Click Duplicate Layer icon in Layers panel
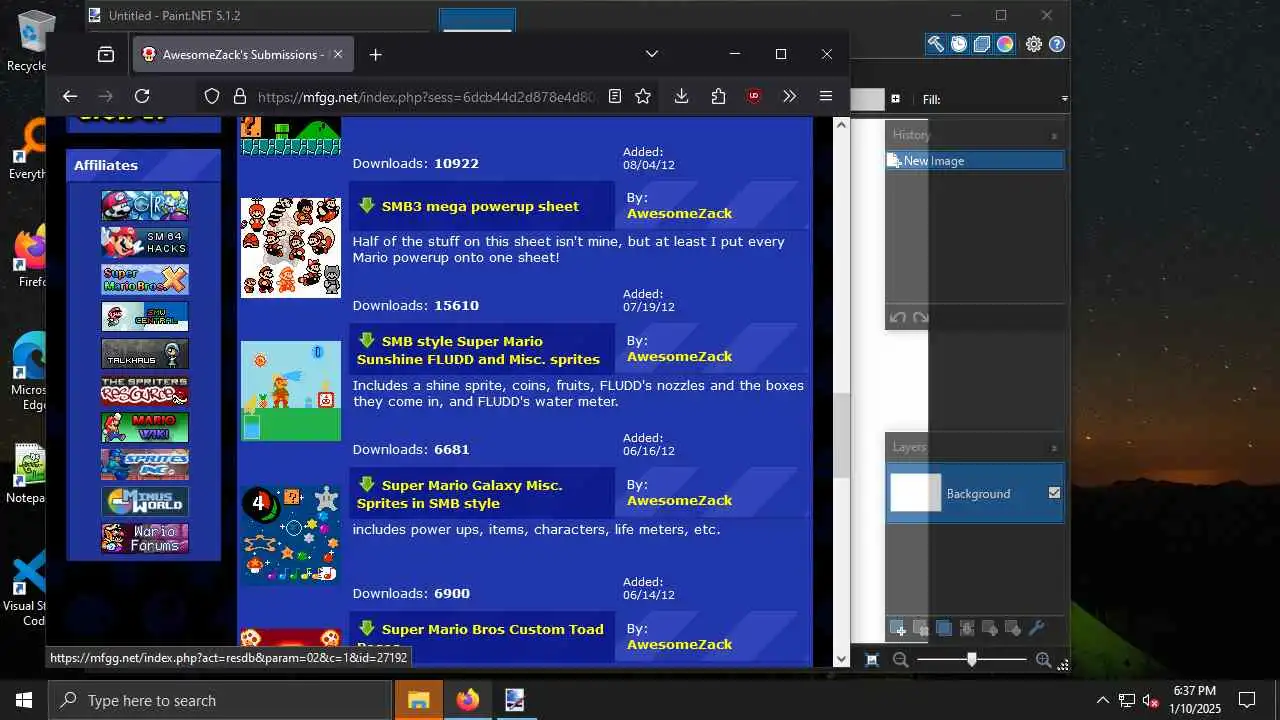This screenshot has width=1280, height=720. pyautogui.click(x=943, y=628)
